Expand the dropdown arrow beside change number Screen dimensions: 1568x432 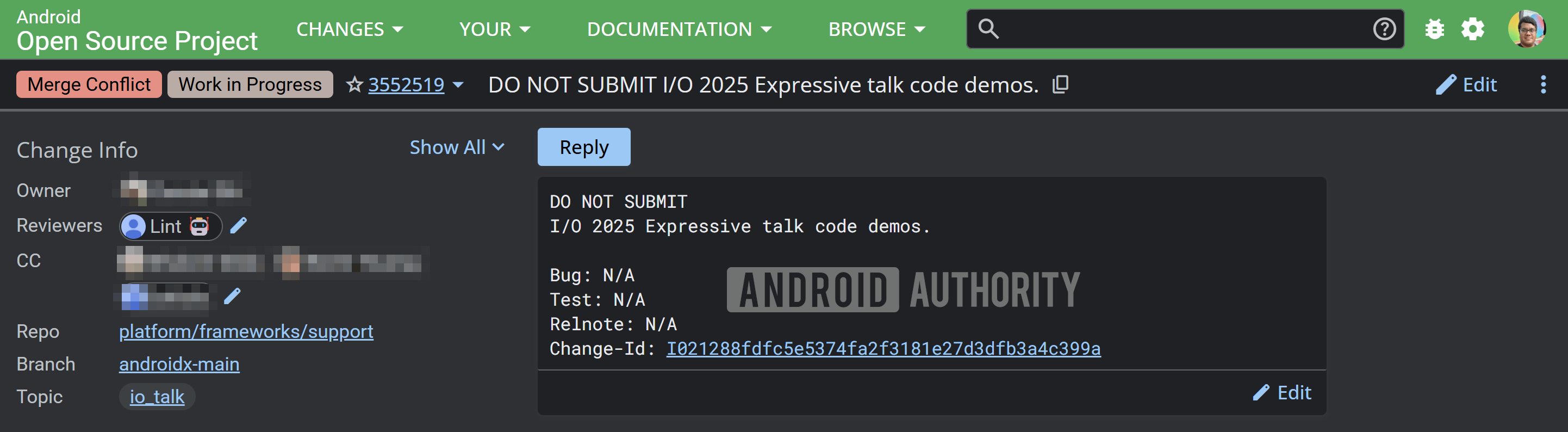(x=458, y=84)
